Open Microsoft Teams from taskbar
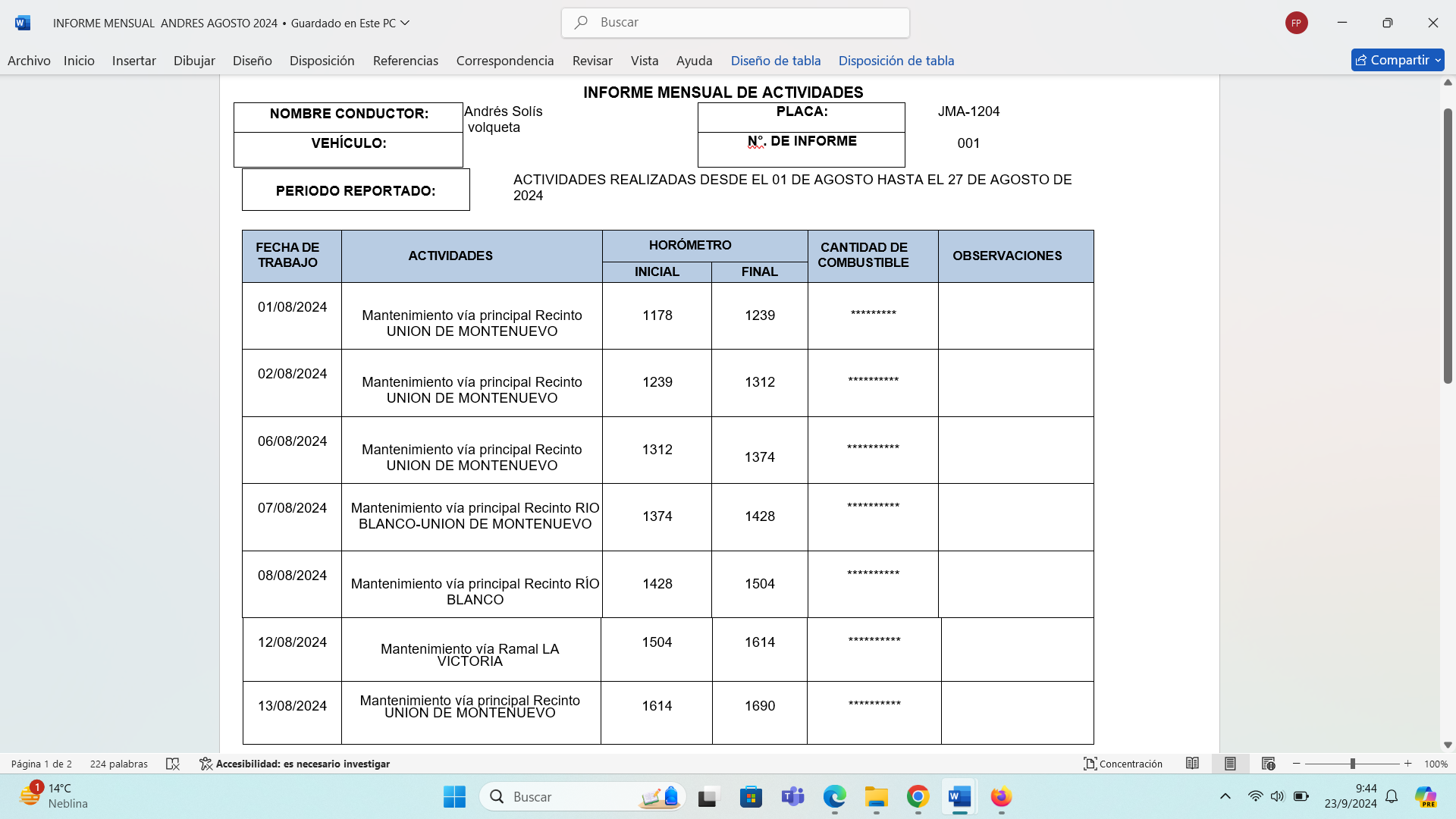The height and width of the screenshot is (819, 1456). [792, 797]
